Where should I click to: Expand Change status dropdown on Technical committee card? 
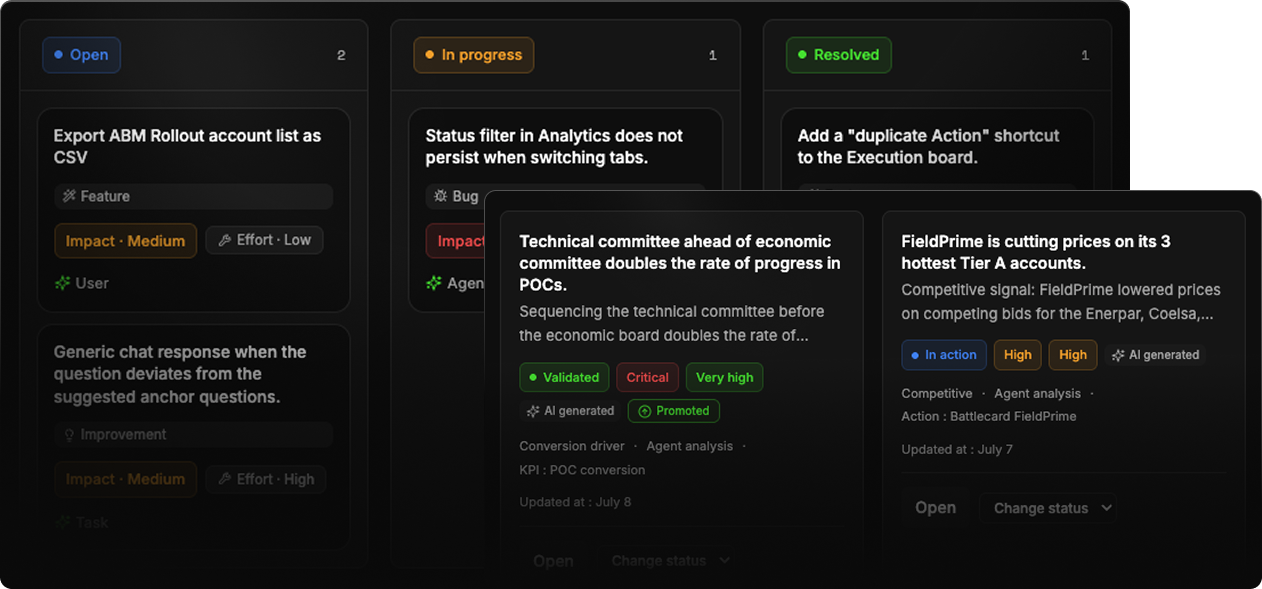(669, 561)
